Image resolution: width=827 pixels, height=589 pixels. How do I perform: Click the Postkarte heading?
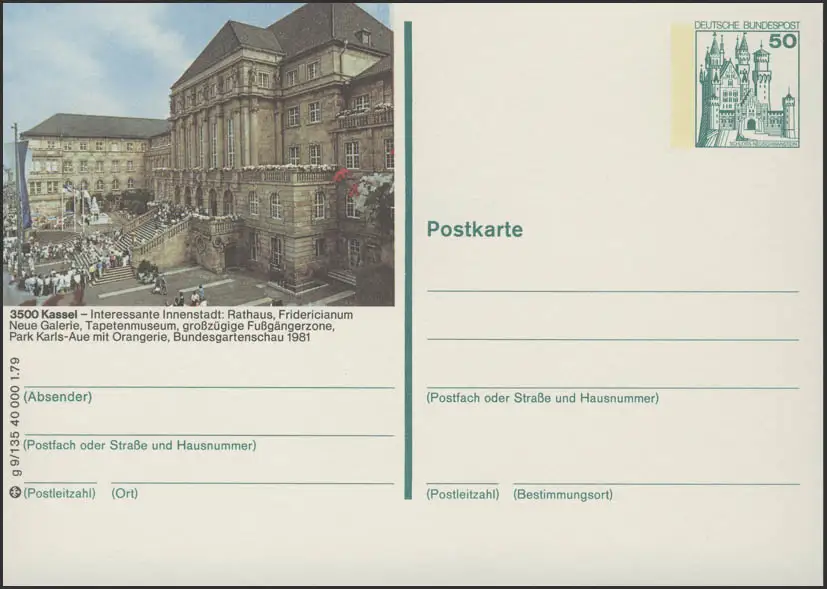[474, 230]
